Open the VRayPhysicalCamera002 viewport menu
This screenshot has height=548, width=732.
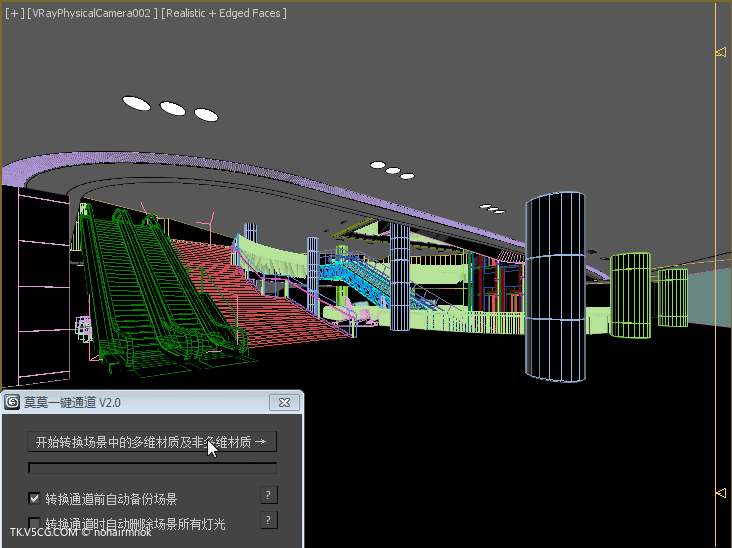[92, 13]
